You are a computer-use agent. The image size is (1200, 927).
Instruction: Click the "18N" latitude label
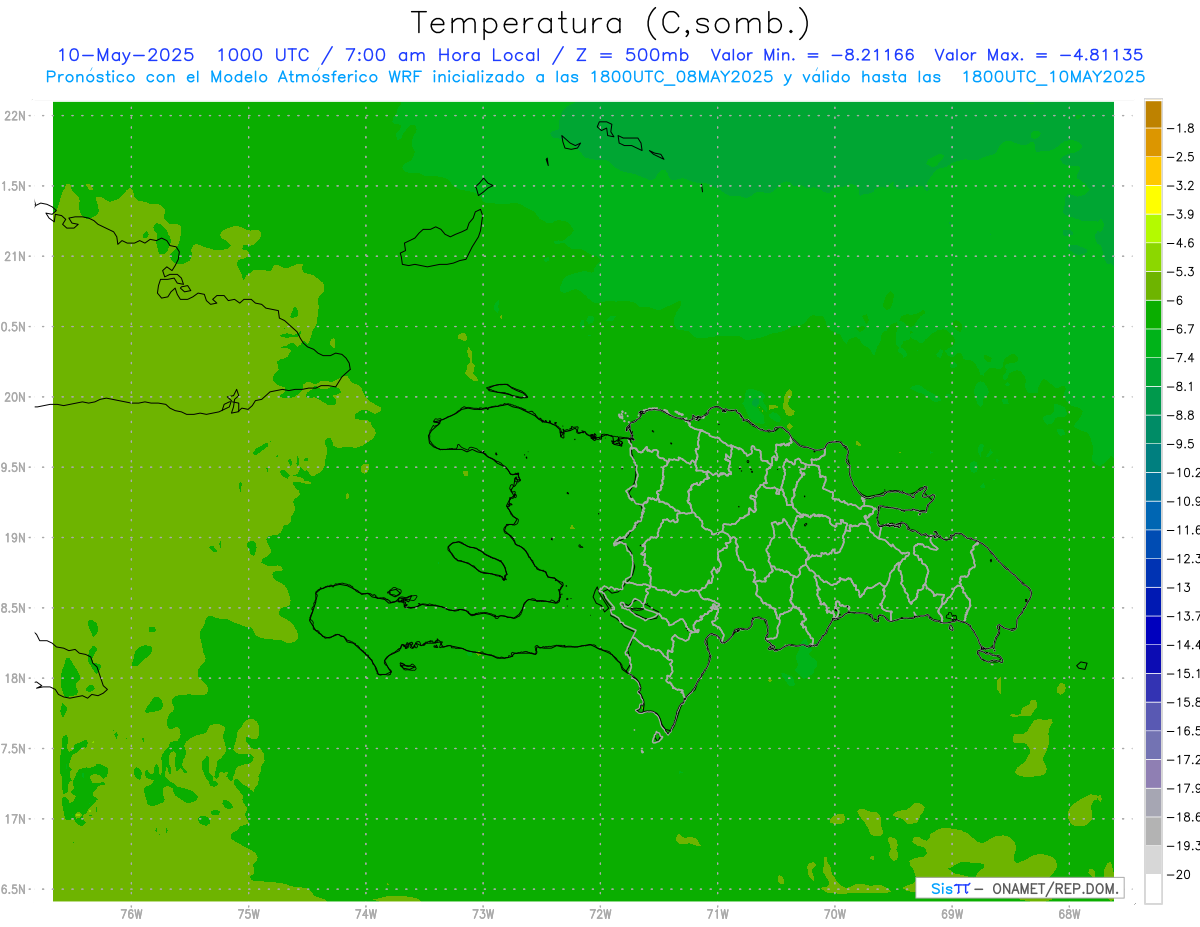pos(16,678)
